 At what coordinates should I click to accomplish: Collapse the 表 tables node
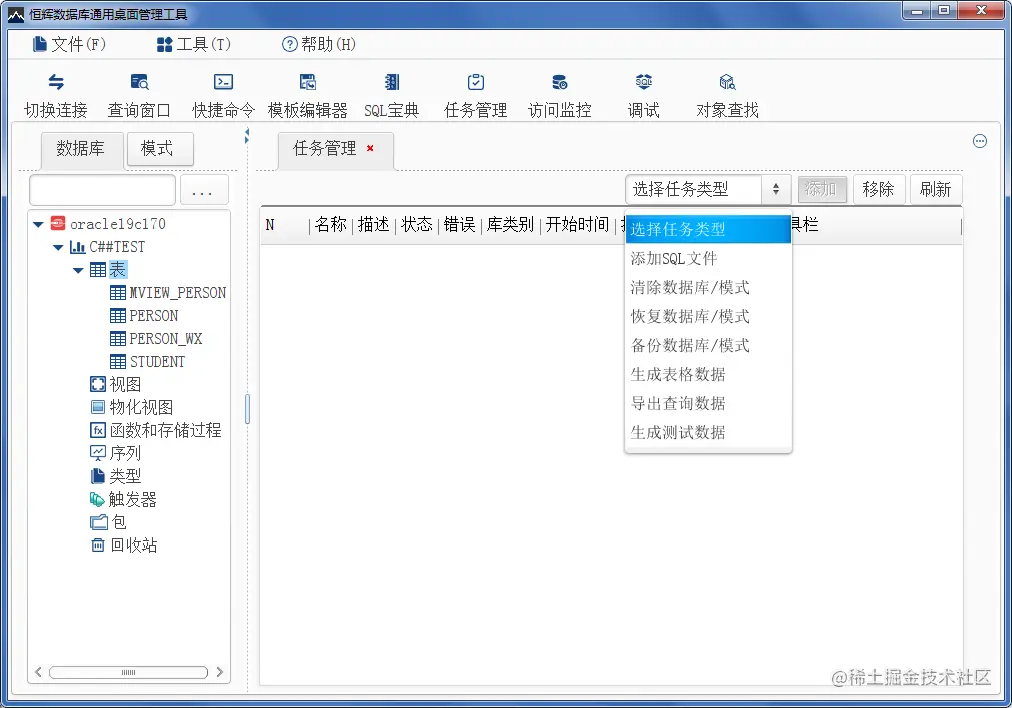[78, 270]
